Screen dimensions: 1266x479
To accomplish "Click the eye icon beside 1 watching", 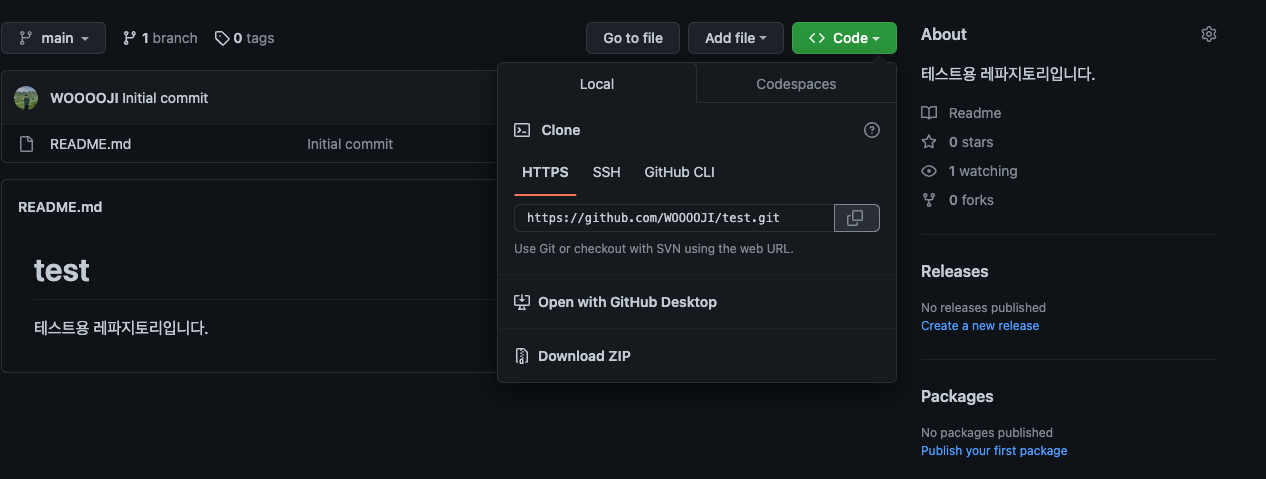I will [x=929, y=171].
